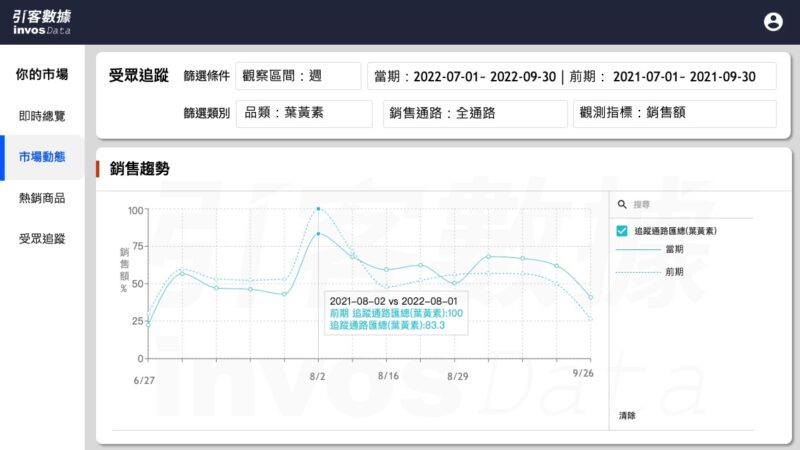Open the 觀察區間：週 dropdown
Viewport: 800px width, 450px height.
point(298,76)
